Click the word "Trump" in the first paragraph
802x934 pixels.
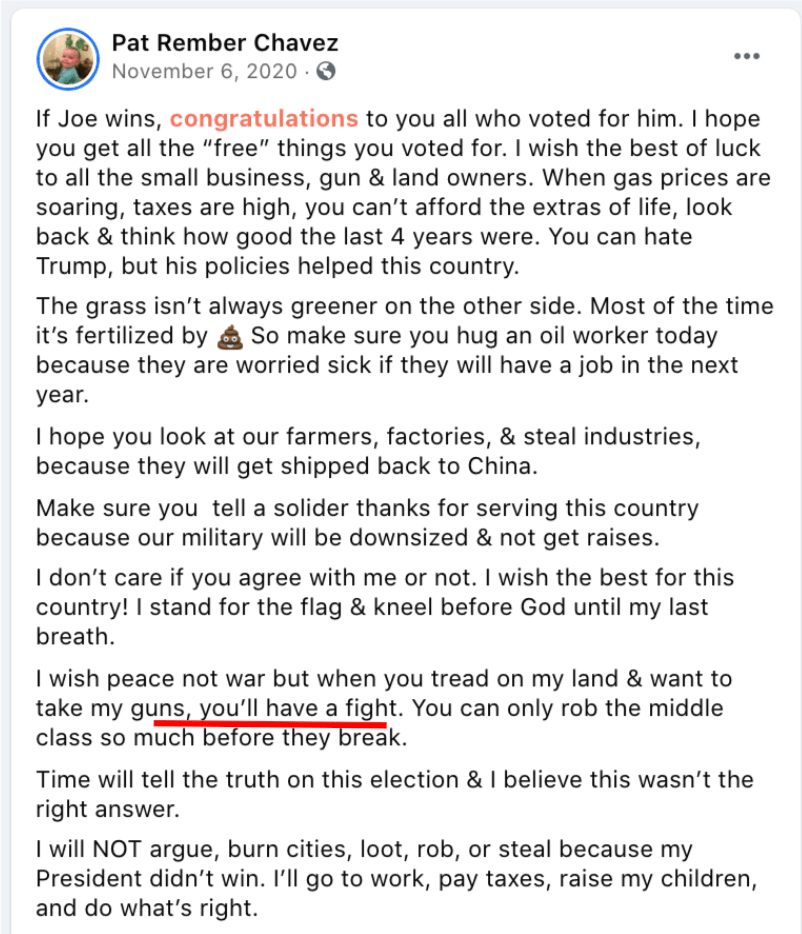(71, 269)
